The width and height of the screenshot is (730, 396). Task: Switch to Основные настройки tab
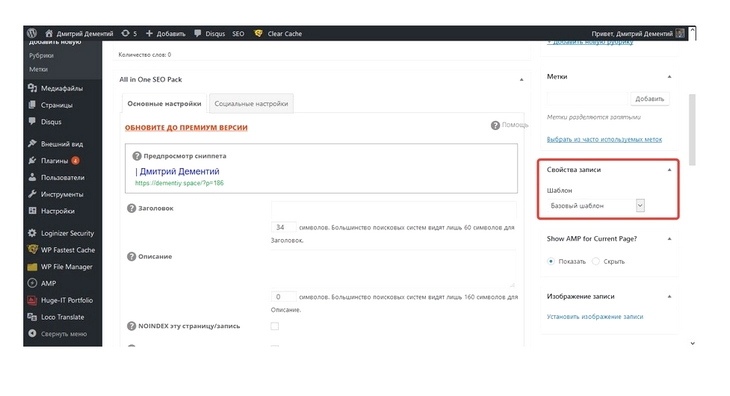tap(164, 103)
